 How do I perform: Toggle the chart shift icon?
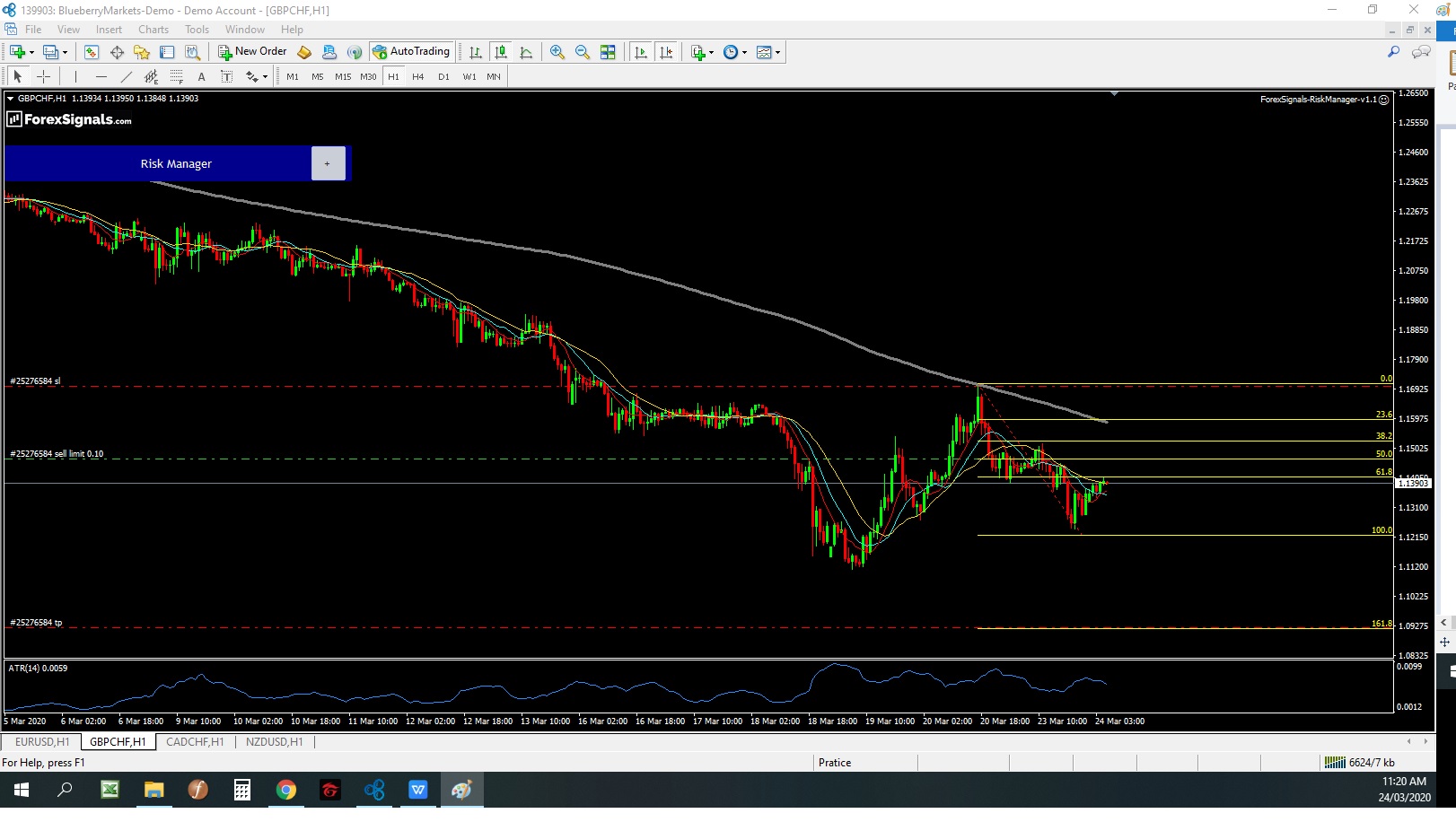coord(666,52)
